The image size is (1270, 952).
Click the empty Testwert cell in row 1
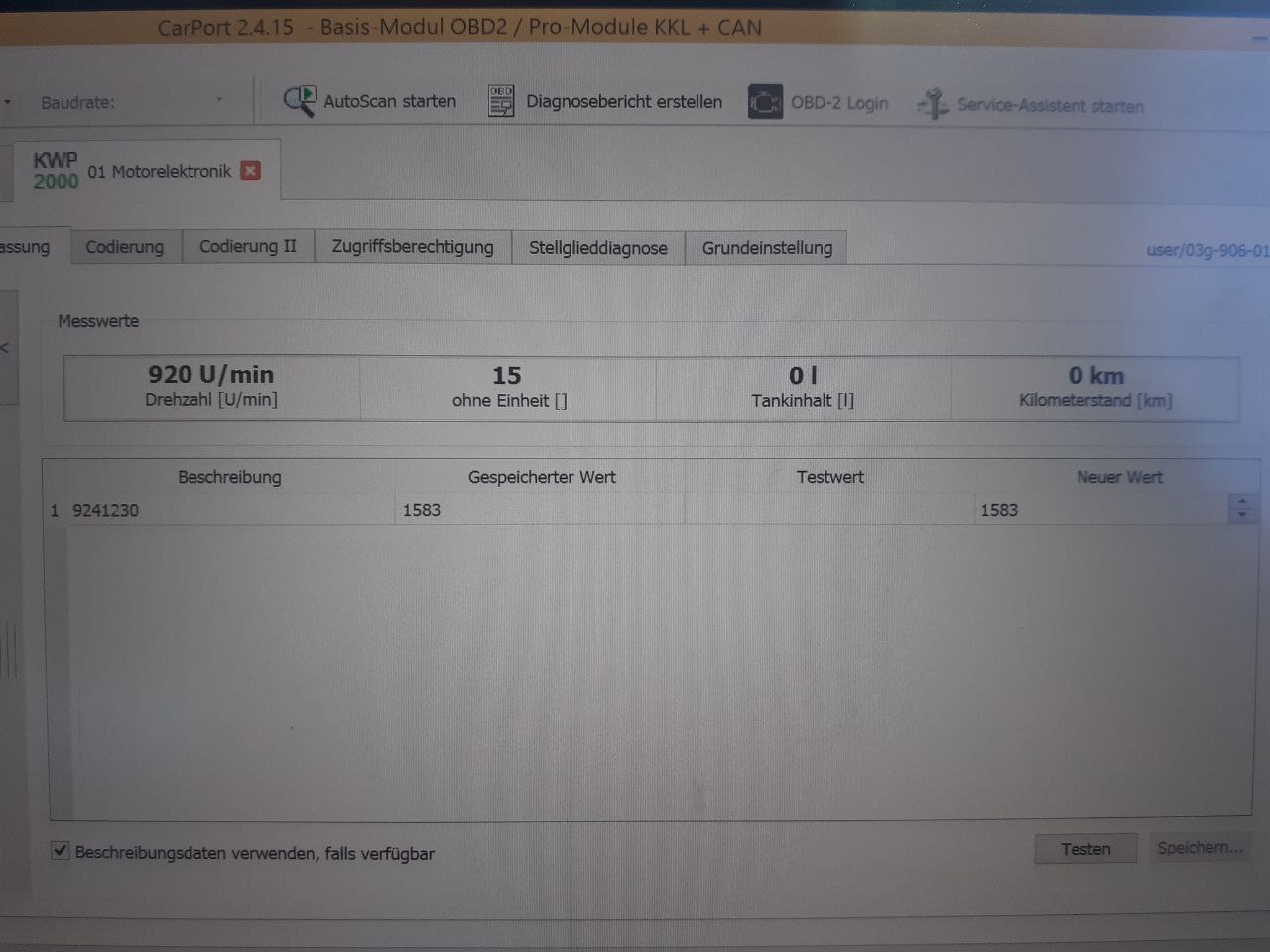[x=829, y=510]
